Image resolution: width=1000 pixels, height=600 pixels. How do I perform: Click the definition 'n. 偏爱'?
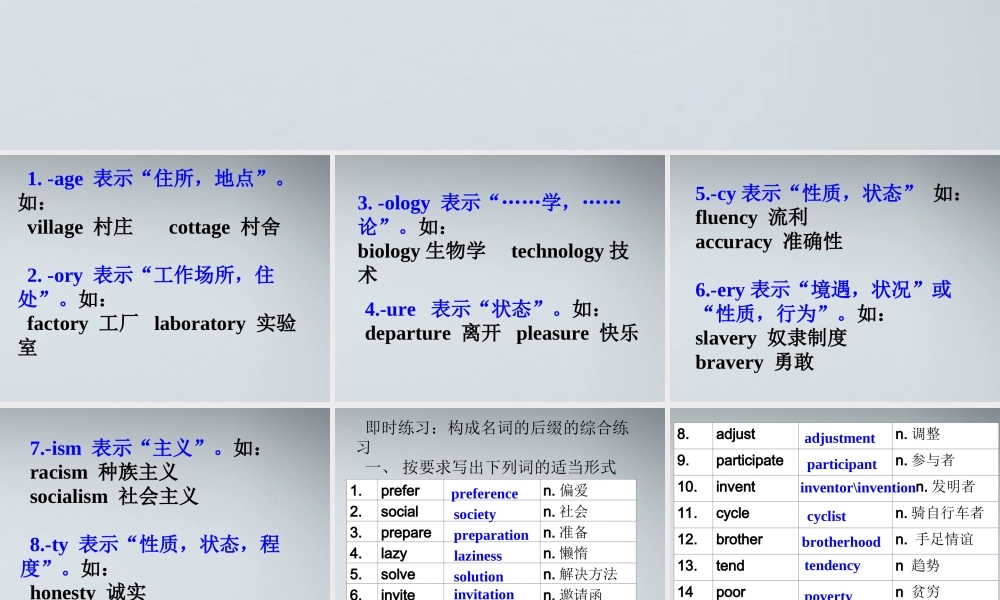pyautogui.click(x=565, y=490)
